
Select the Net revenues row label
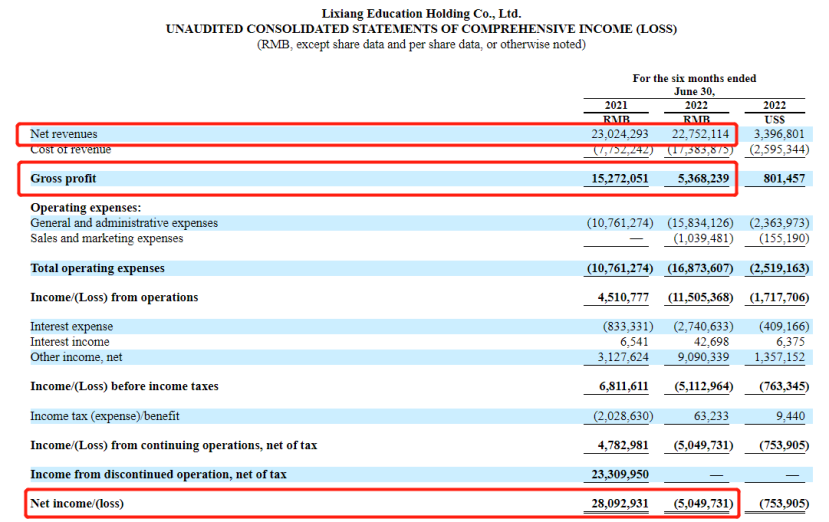click(64, 133)
